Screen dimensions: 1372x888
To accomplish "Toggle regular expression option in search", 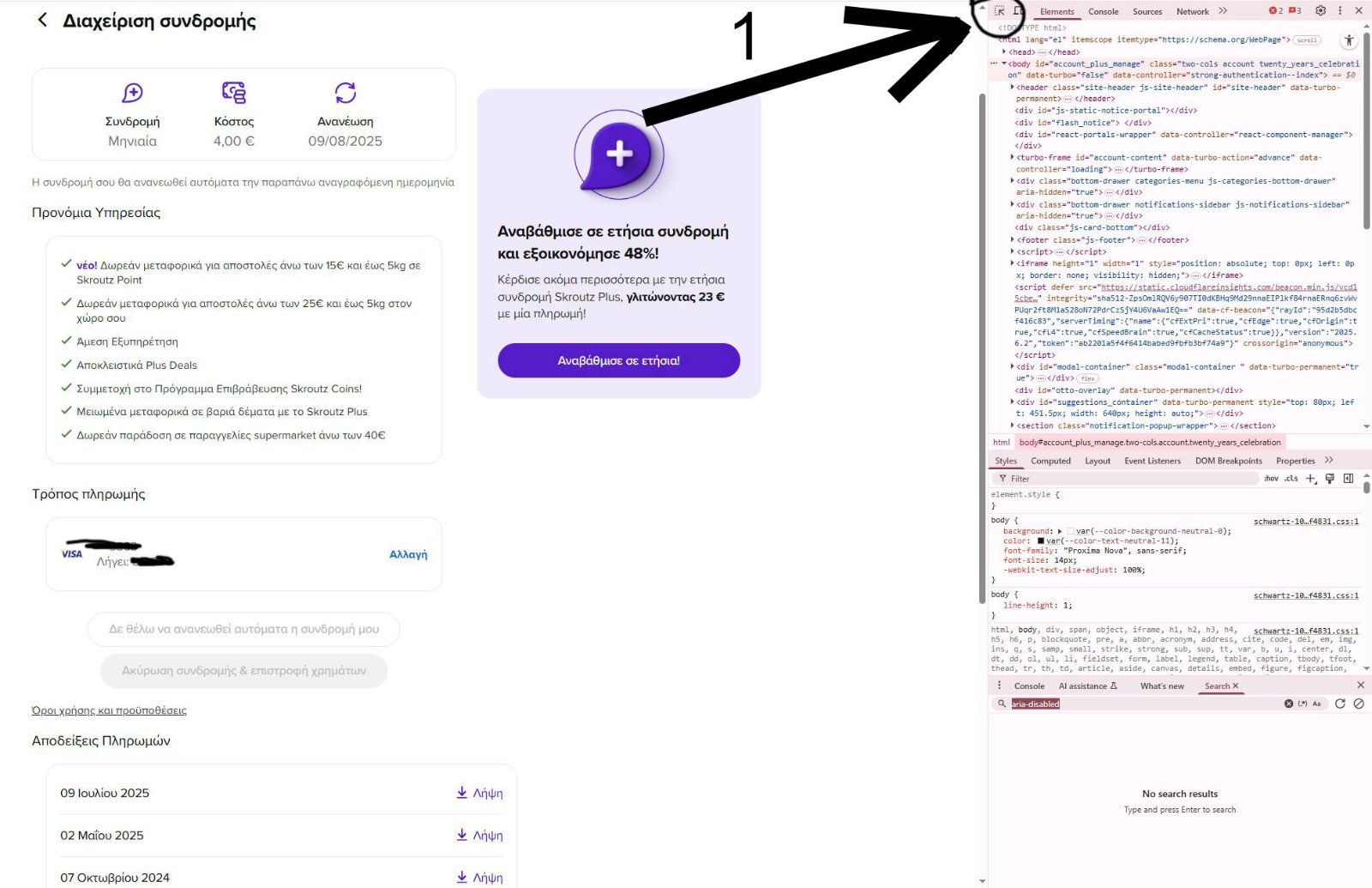I will coord(1303,704).
